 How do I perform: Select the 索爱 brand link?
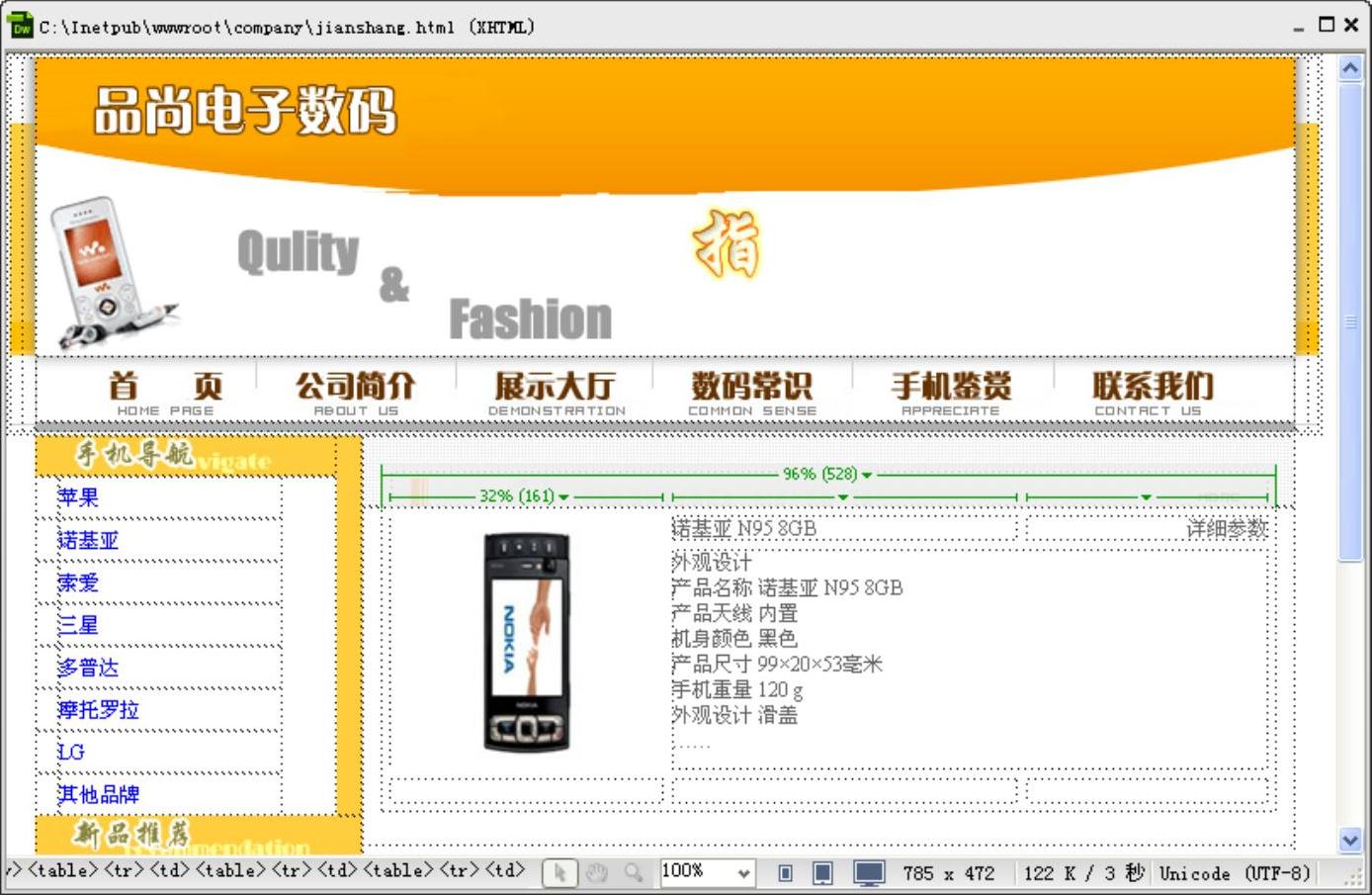tap(78, 582)
